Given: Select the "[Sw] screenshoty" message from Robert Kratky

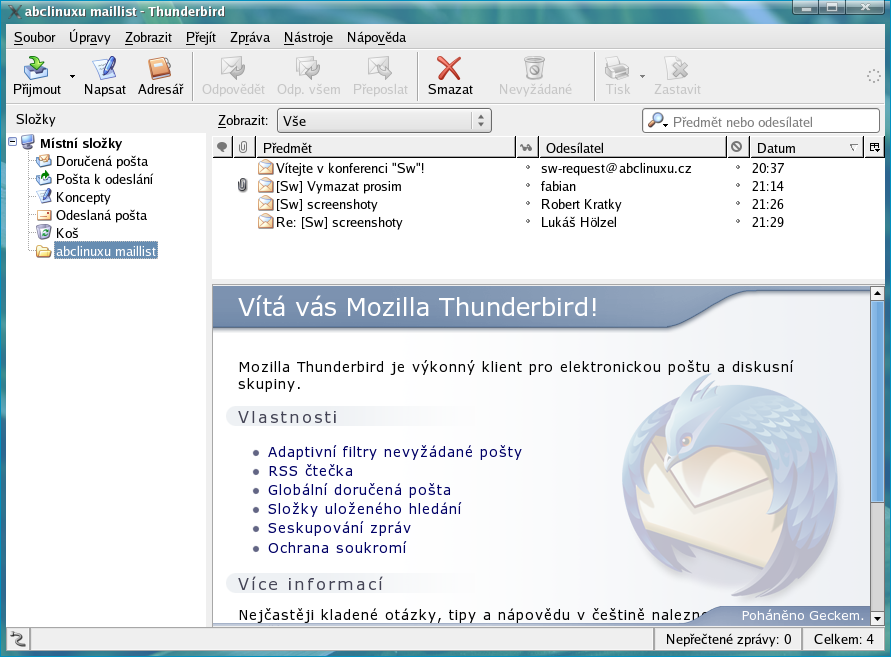Looking at the screenshot, I should [x=327, y=204].
